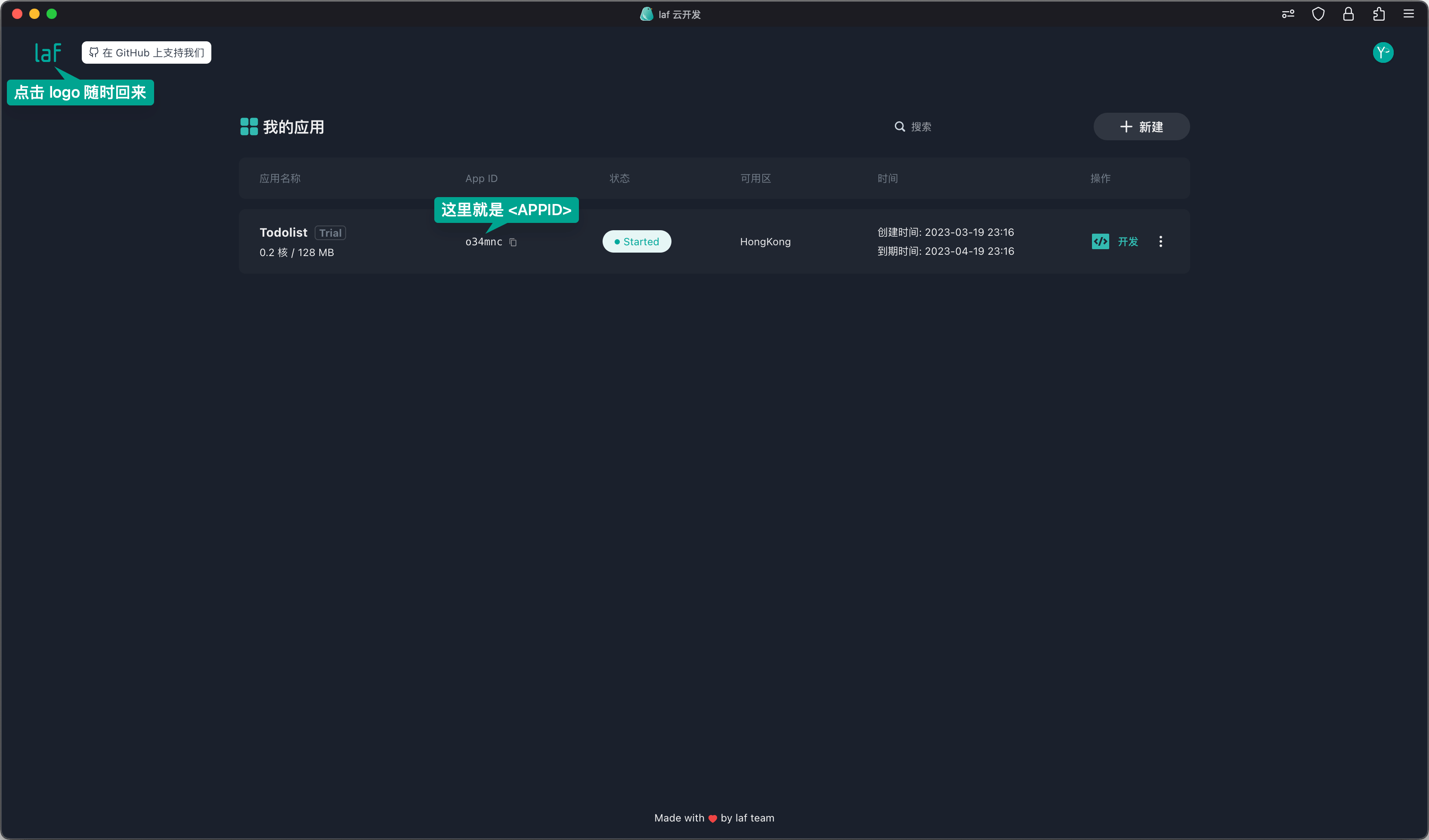Viewport: 1429px width, 840px height.
Task: Click the code icon for Todolist
Action: pos(1100,241)
